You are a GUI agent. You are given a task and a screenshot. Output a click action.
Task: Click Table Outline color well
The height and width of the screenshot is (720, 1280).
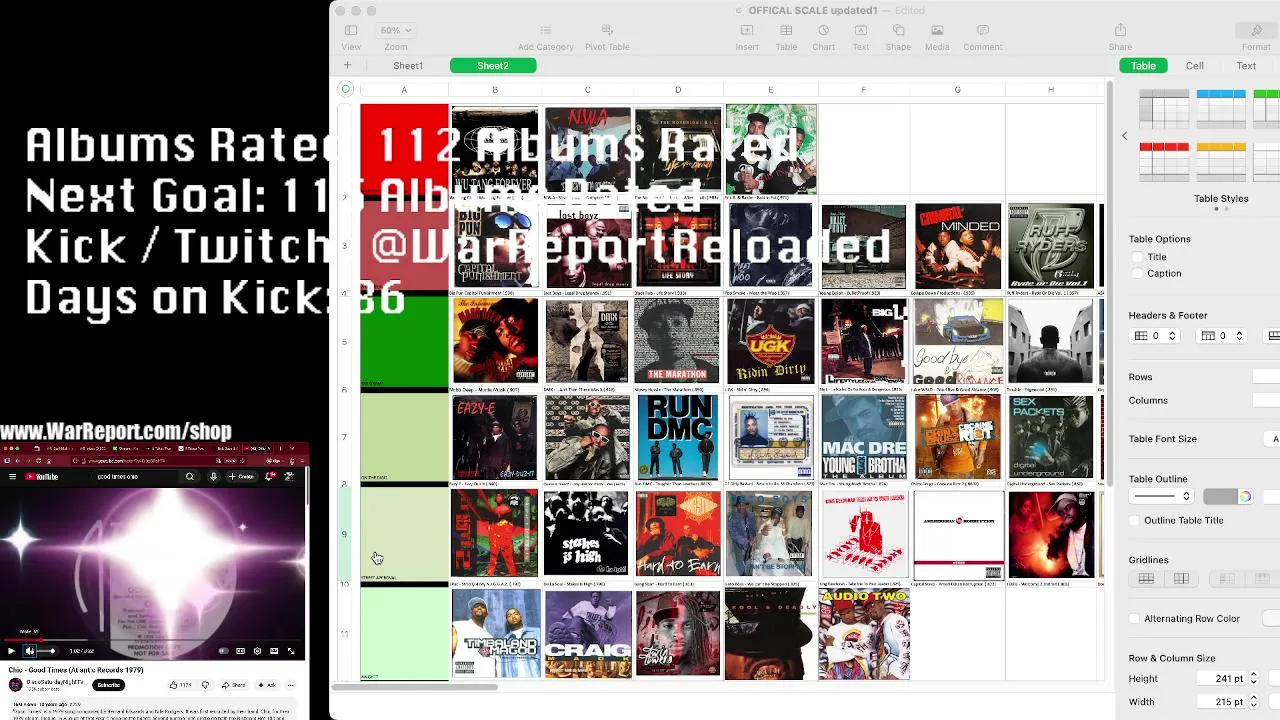[x=1219, y=496]
